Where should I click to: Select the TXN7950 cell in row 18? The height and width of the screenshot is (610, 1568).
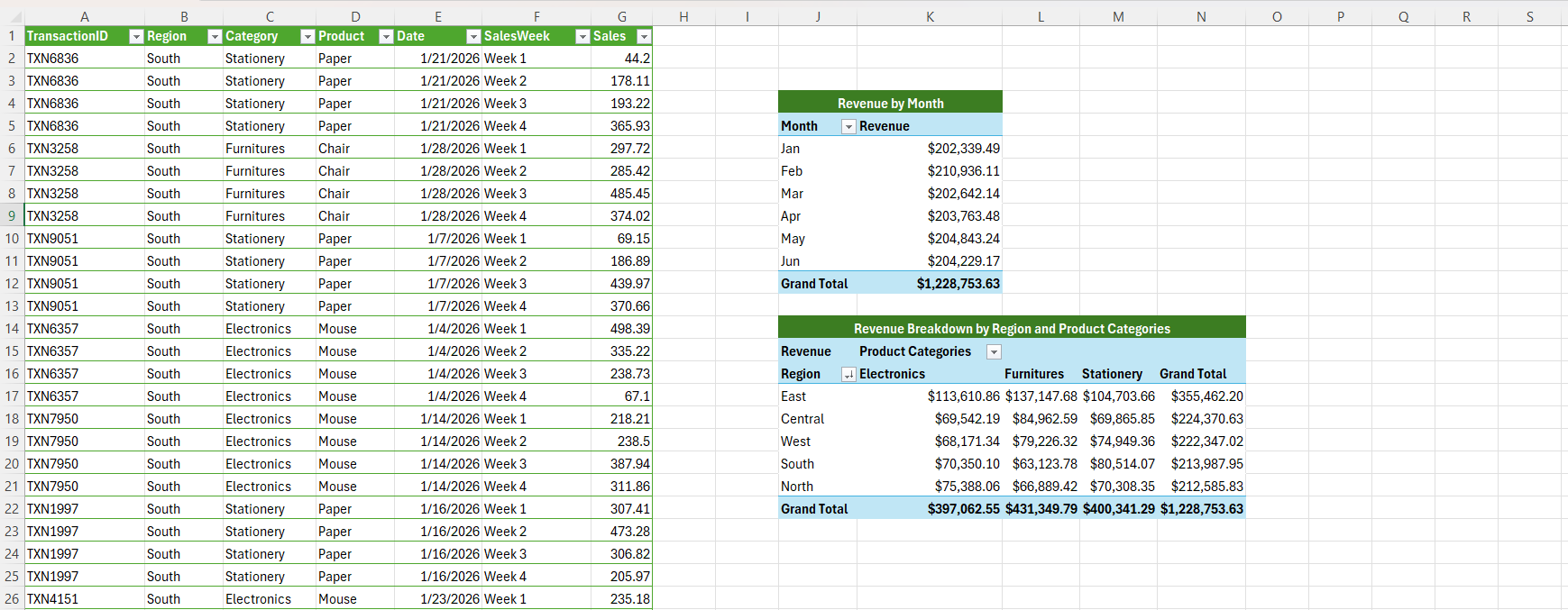pos(85,418)
